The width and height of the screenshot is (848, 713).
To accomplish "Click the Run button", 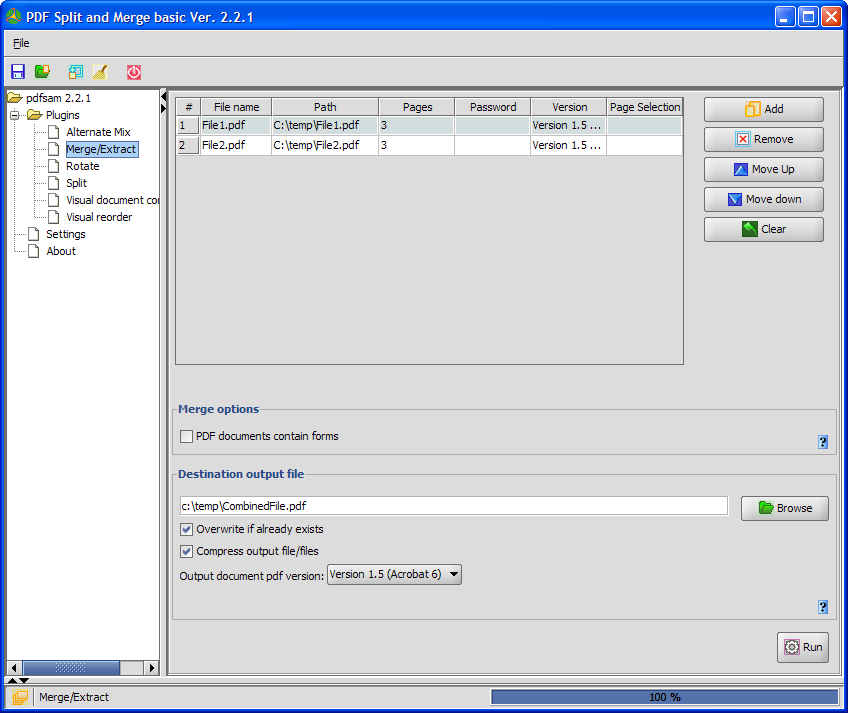I will tap(803, 648).
